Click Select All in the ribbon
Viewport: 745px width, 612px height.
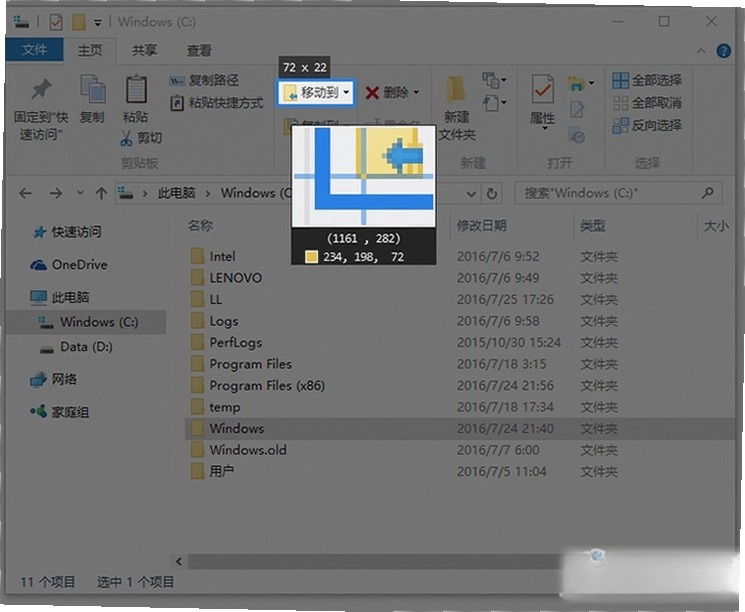647,80
